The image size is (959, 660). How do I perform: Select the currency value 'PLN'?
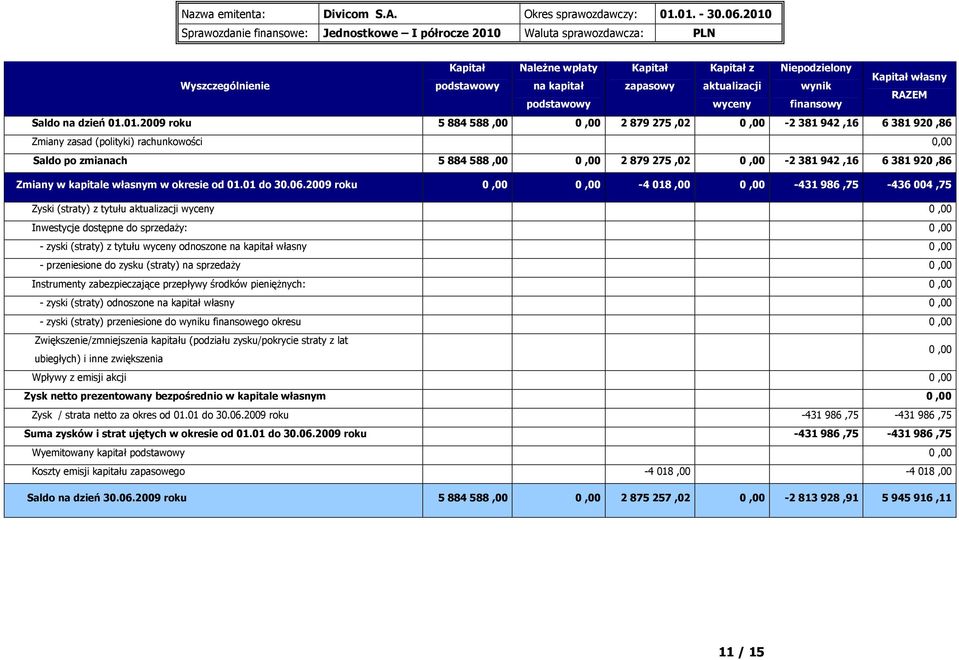(x=704, y=33)
